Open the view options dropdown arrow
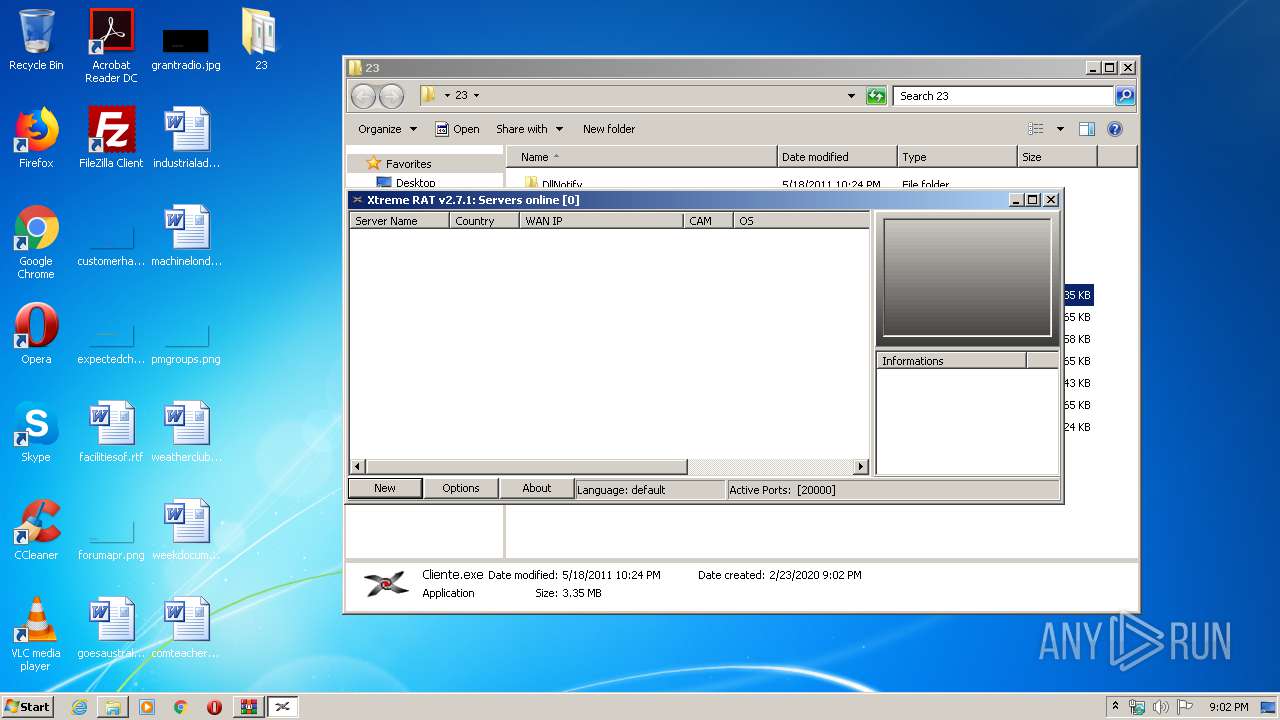The width and height of the screenshot is (1280, 720). pos(1060,129)
